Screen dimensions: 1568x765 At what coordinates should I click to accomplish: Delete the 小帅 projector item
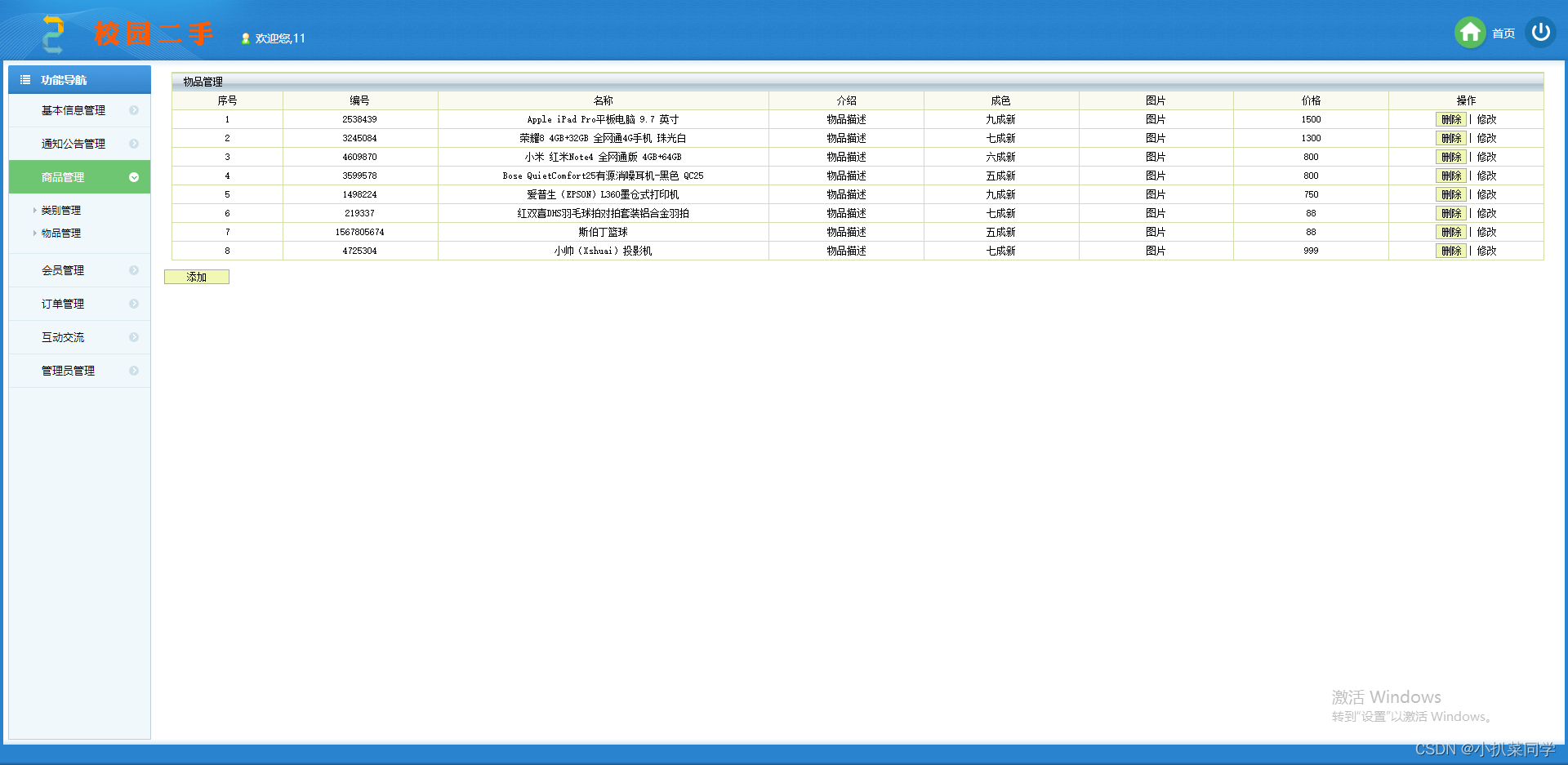1451,251
